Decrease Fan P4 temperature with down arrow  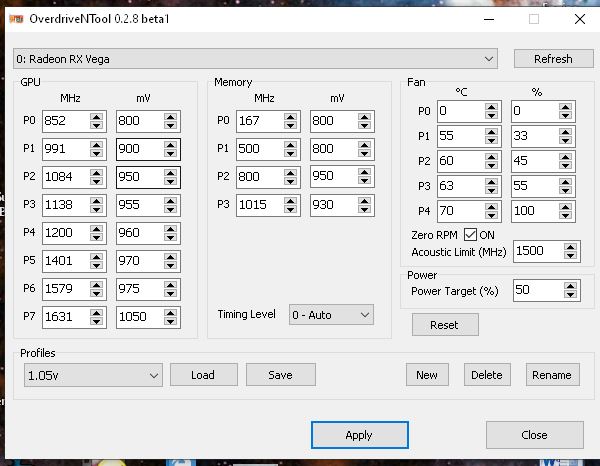(491, 215)
